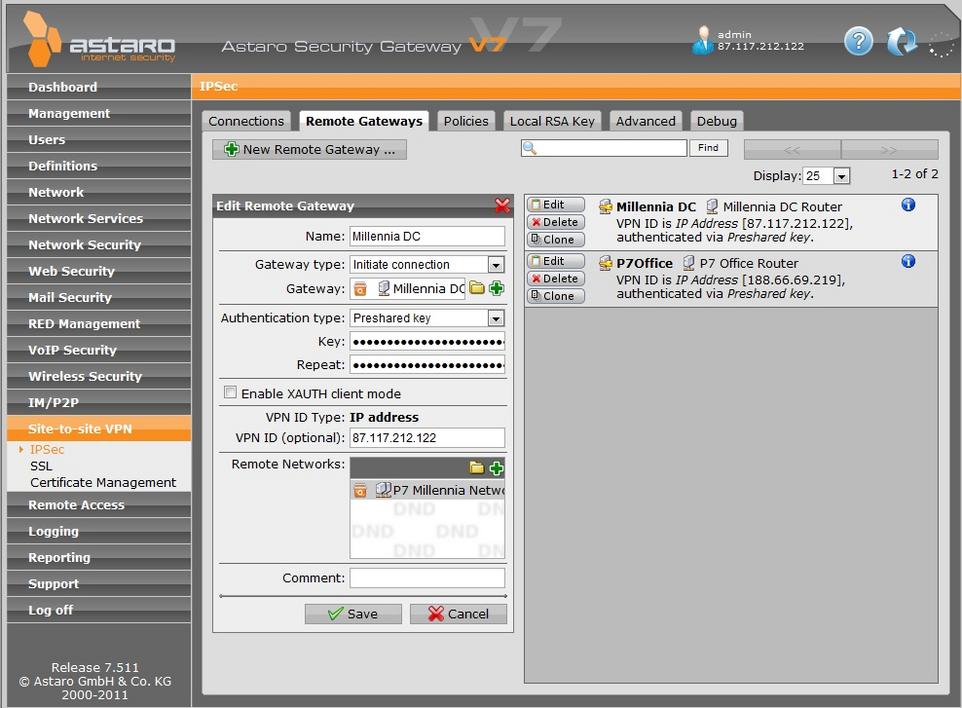The width and height of the screenshot is (962, 708).
Task: Expand the Mail Security menu
Action: [99, 298]
